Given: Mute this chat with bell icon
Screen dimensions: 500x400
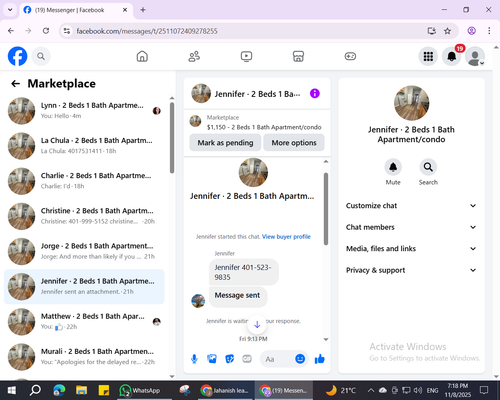Looking at the screenshot, I should coord(393,167).
